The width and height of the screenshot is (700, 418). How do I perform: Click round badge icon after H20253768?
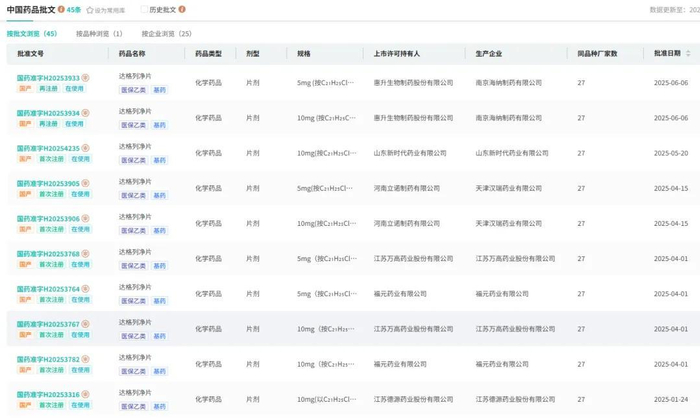pyautogui.click(x=85, y=254)
